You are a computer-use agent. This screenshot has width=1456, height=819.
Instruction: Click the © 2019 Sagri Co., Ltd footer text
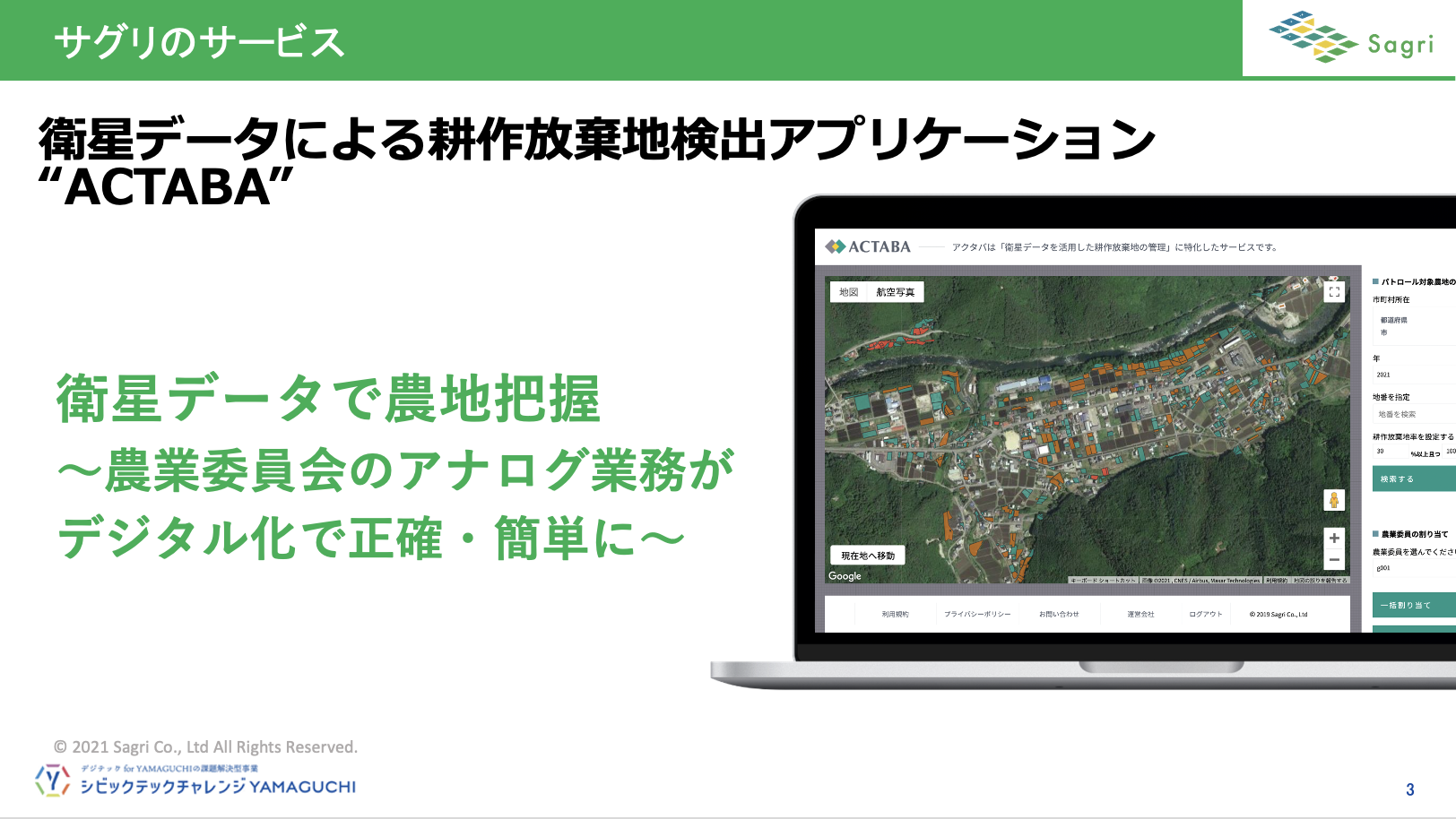point(1278,615)
